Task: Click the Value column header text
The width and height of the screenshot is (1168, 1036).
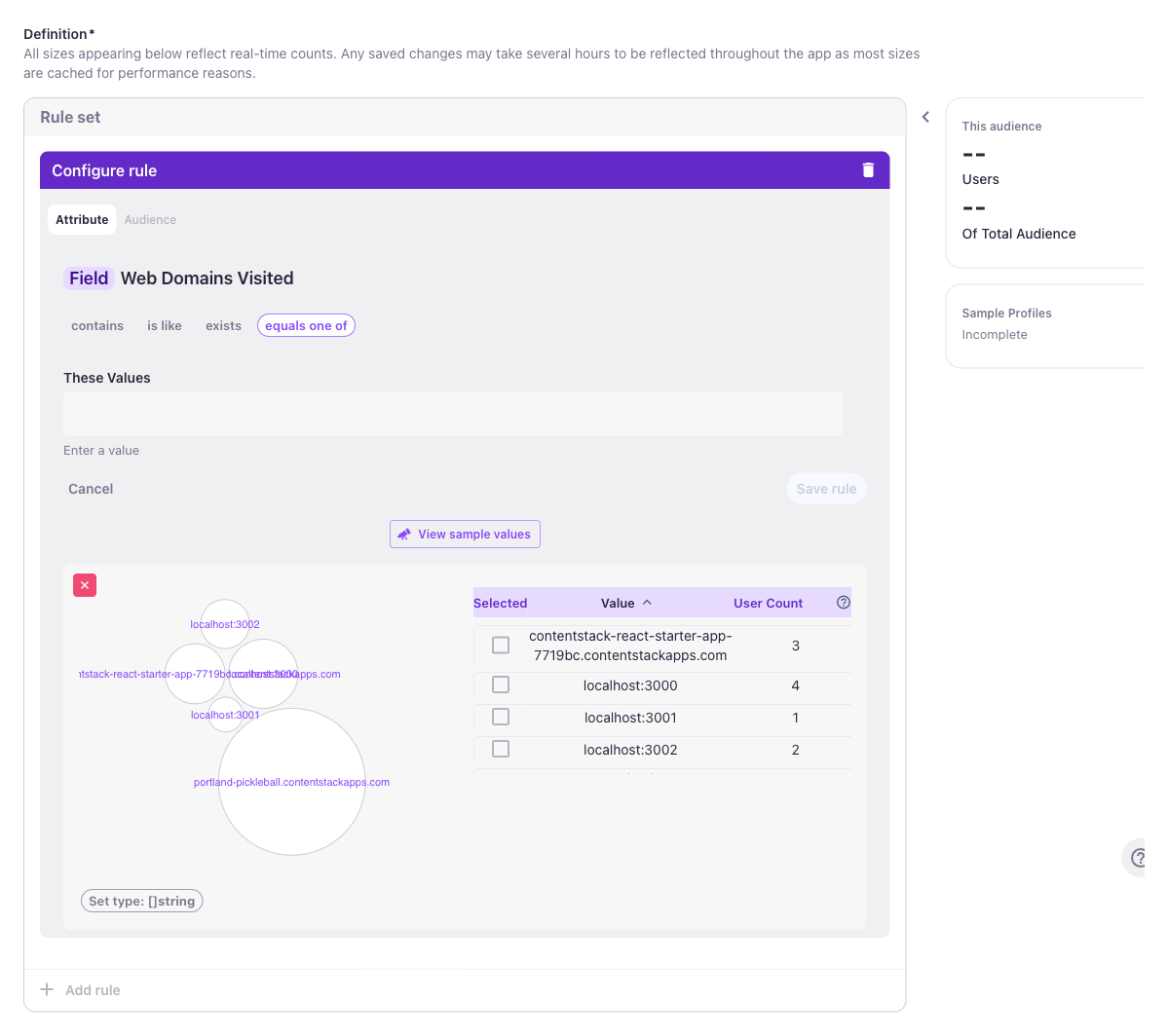Action: click(618, 604)
